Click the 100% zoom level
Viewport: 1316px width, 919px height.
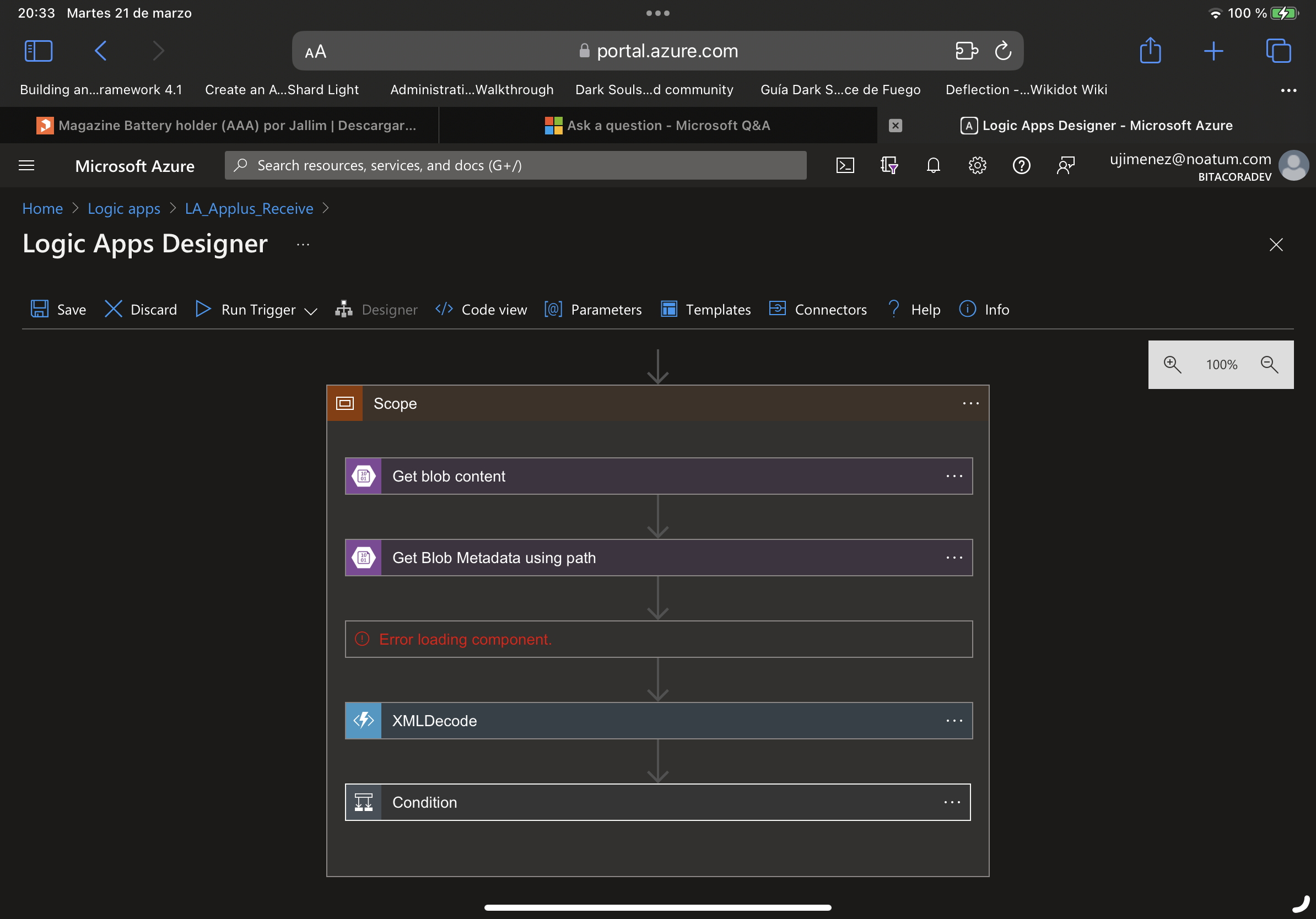[1221, 364]
